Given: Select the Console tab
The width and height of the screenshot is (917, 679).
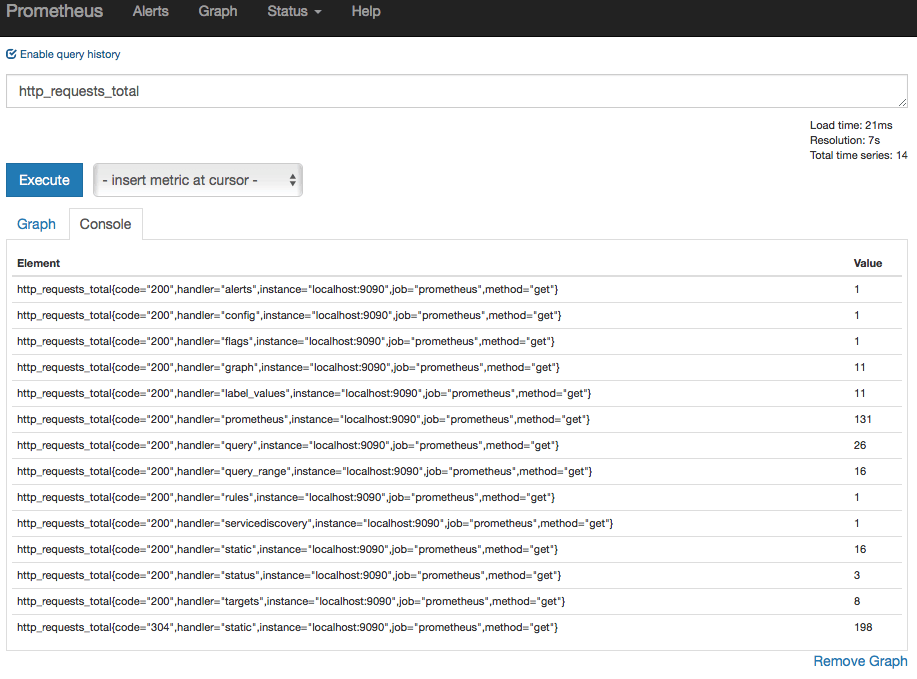Looking at the screenshot, I should click(105, 224).
